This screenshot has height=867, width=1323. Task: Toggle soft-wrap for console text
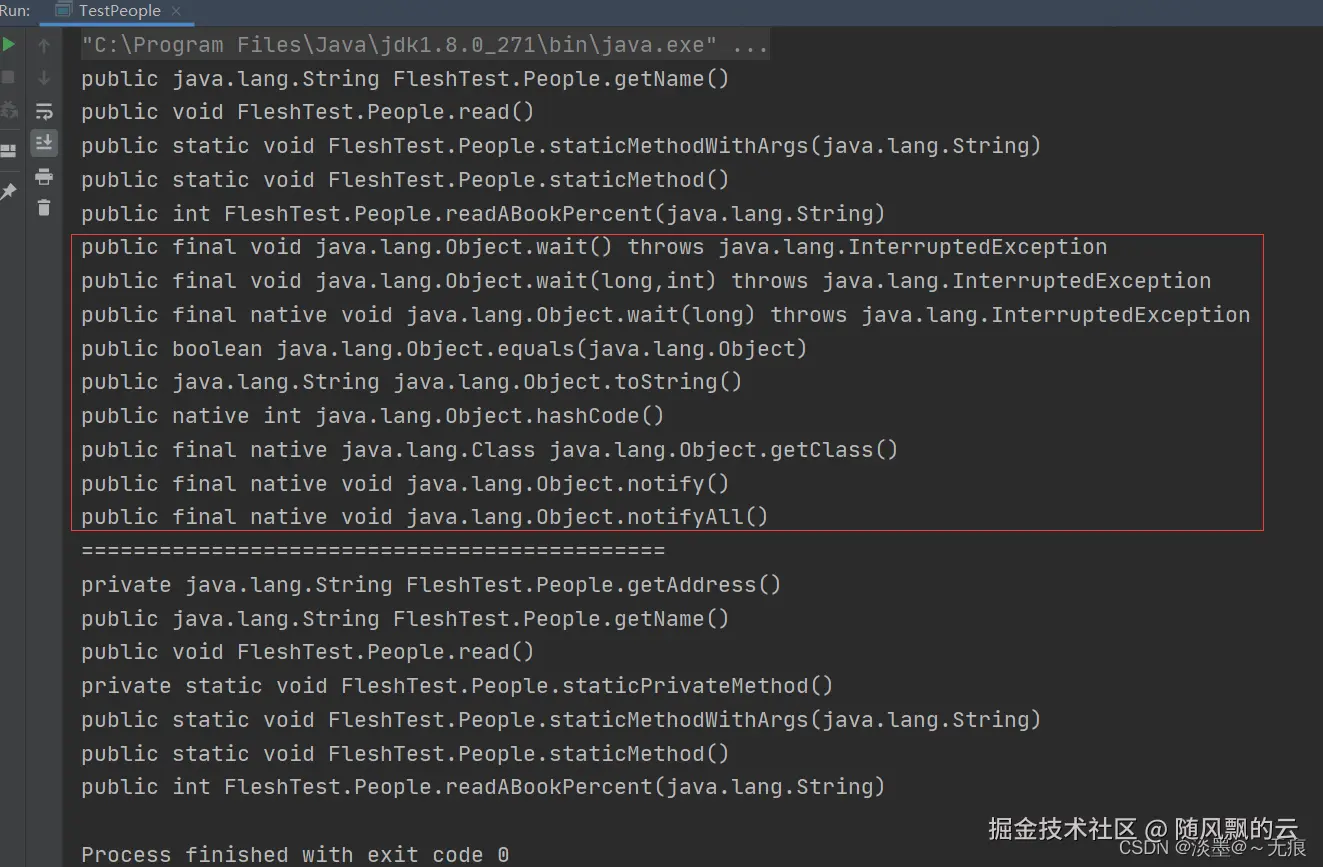(x=44, y=111)
